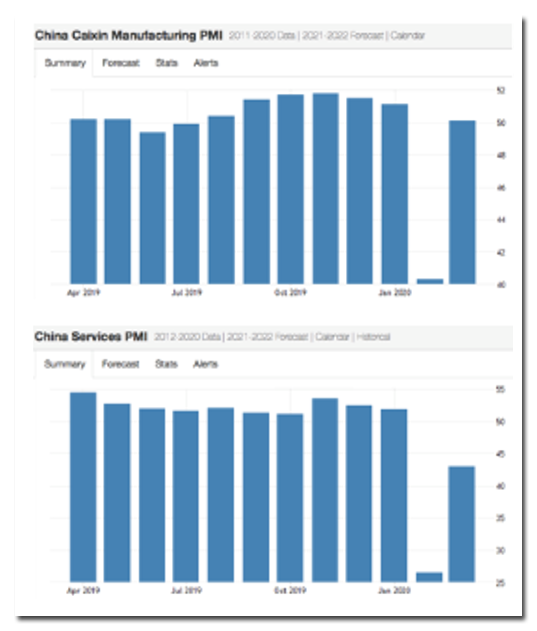This screenshot has width=537, height=631.
Task: Click 'Apr 2019' axis label in Manufacturing chart
Action: [83, 293]
